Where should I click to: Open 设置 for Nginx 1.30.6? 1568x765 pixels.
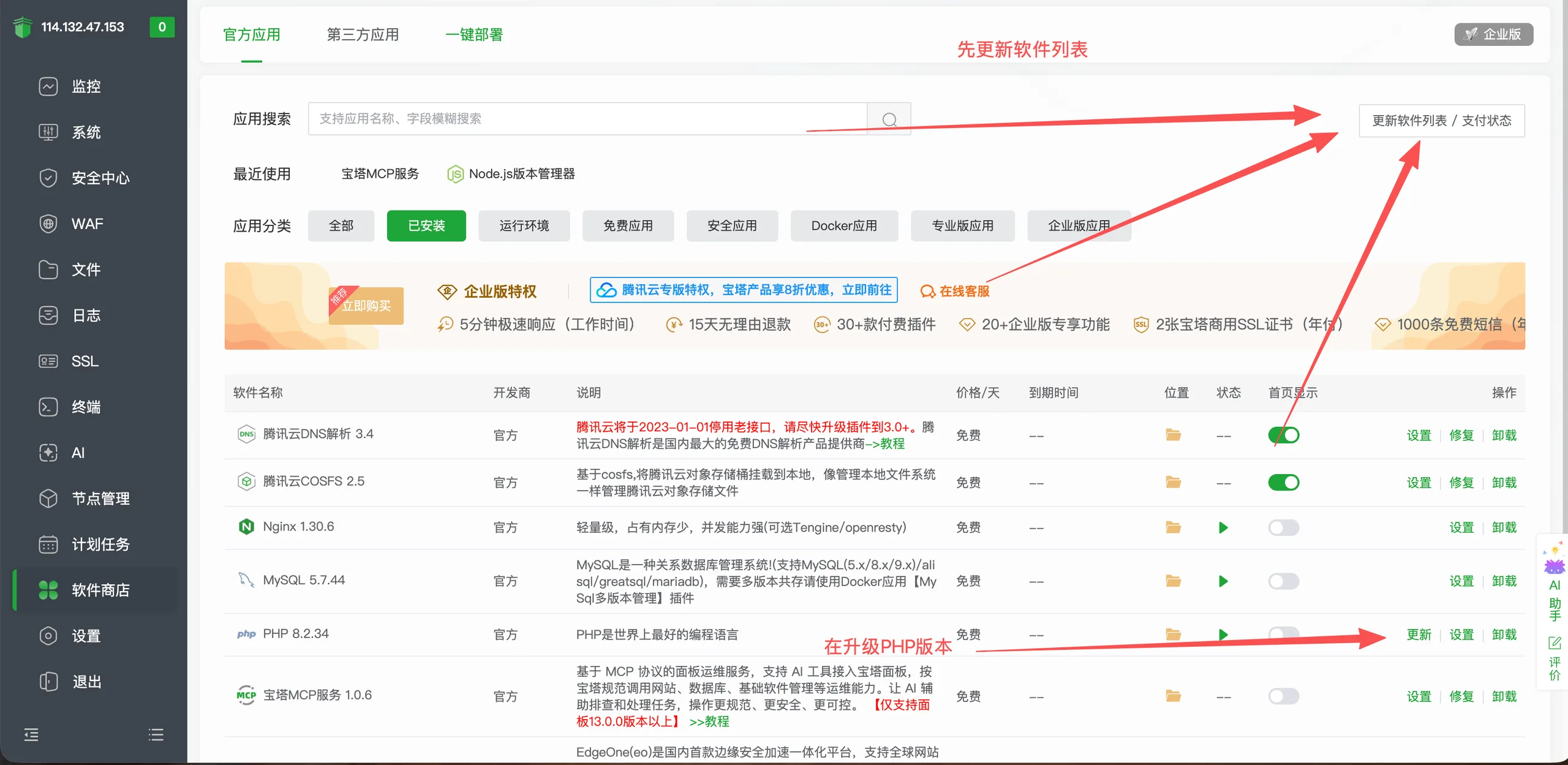pyautogui.click(x=1461, y=527)
